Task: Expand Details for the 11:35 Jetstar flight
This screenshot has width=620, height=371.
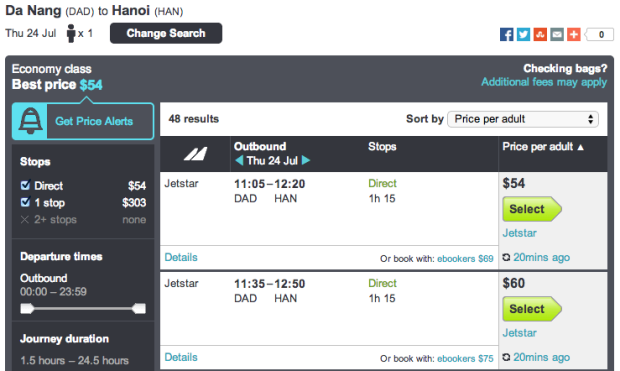Action: 181,358
